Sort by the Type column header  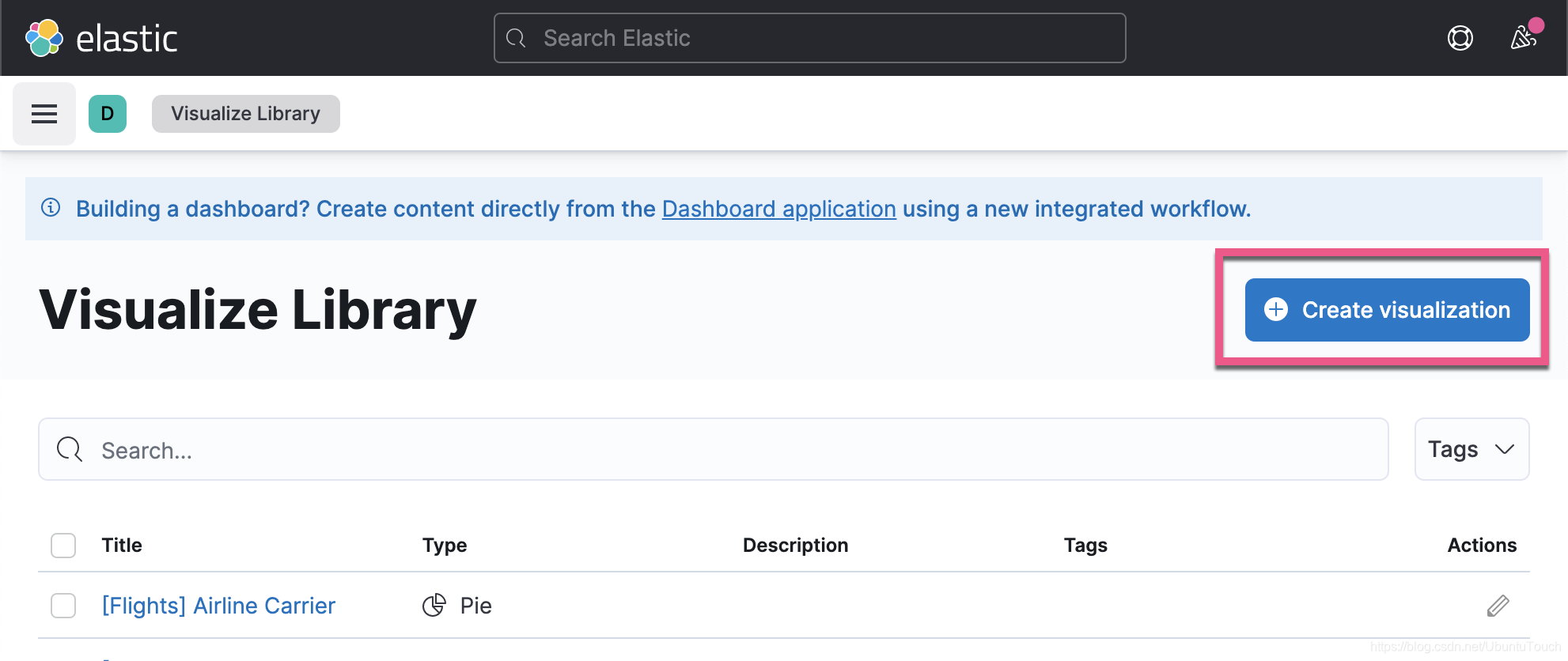(x=445, y=546)
